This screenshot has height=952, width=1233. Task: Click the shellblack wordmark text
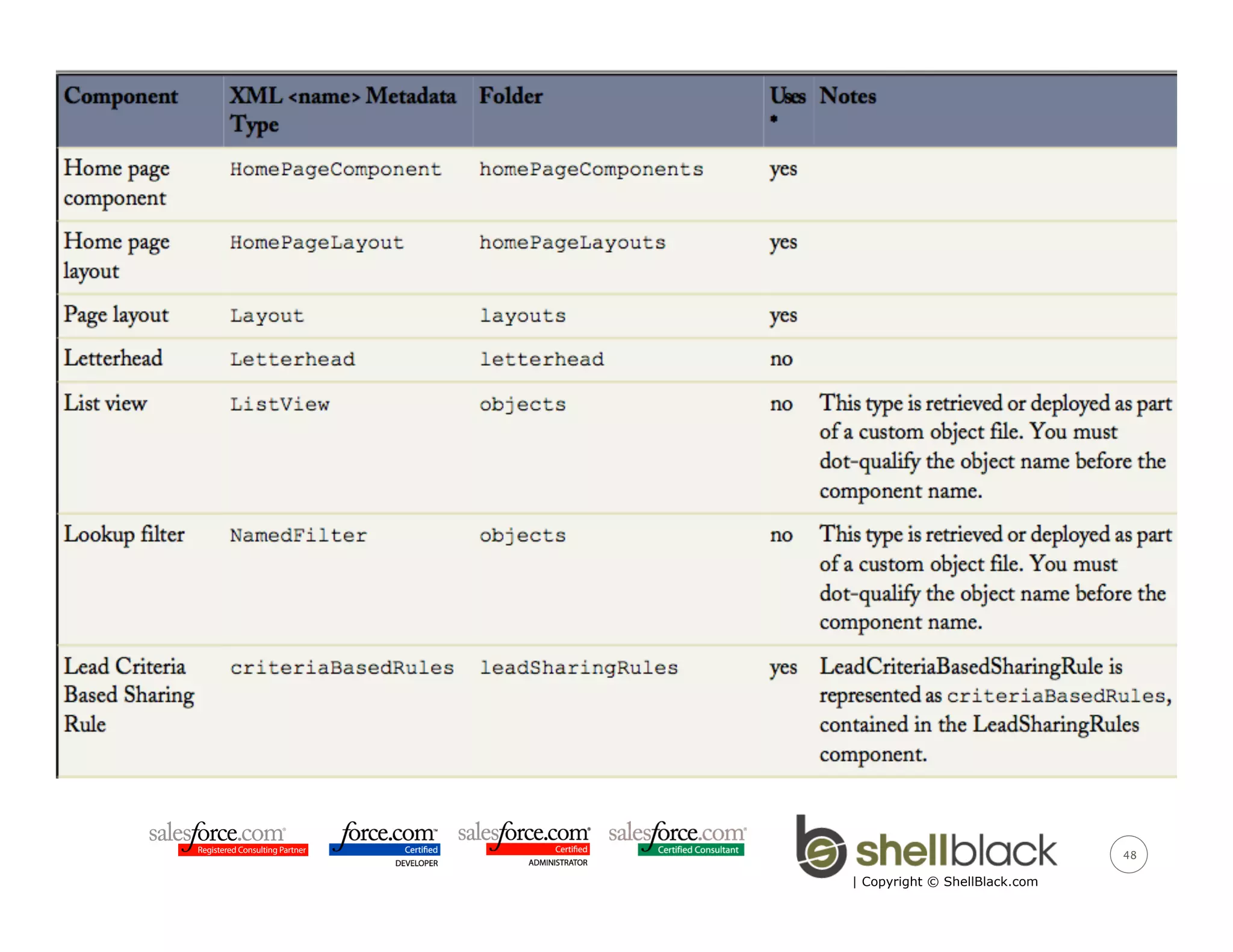tap(955, 850)
